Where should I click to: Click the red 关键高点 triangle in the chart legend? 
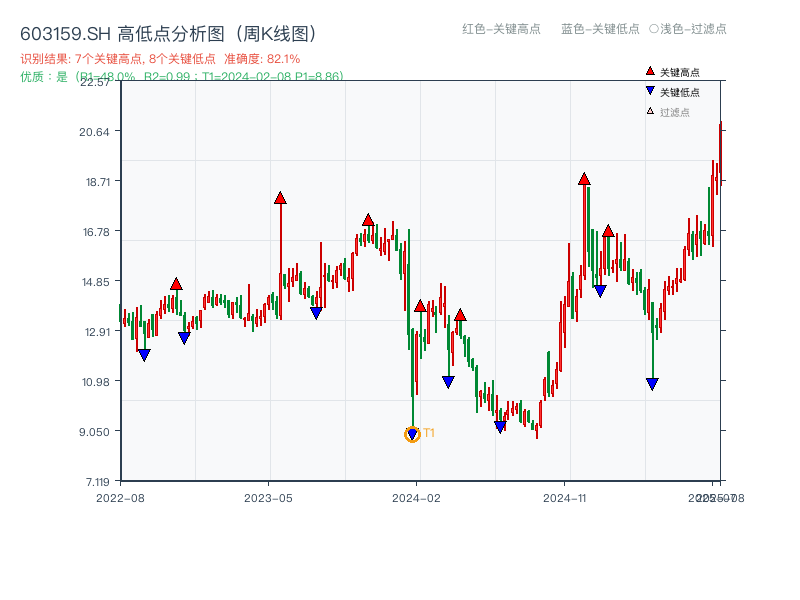(x=650, y=71)
